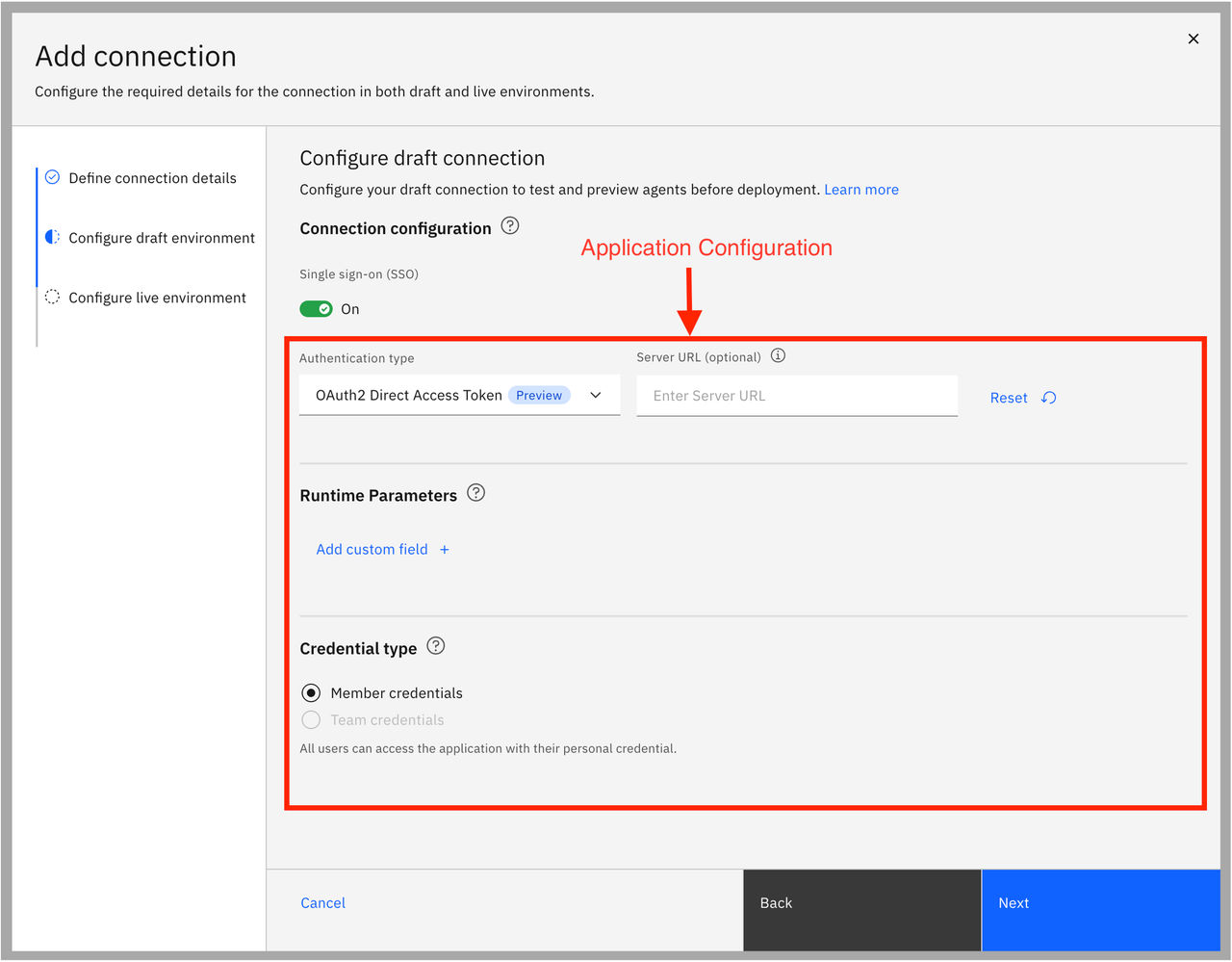Image resolution: width=1232 pixels, height=962 pixels.
Task: Go Back to previous step
Action: click(x=861, y=910)
